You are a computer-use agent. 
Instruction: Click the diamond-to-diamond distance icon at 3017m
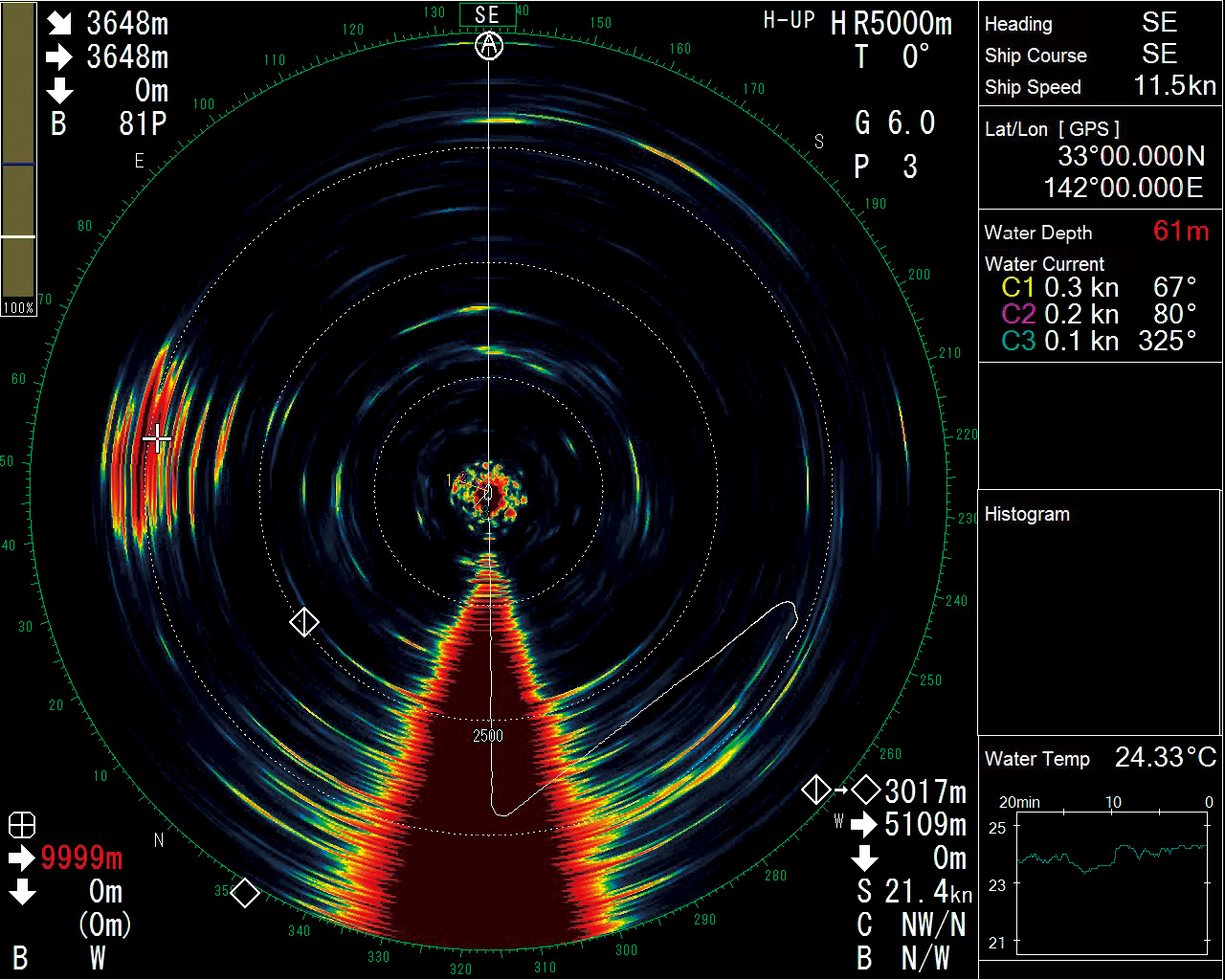pos(841,791)
